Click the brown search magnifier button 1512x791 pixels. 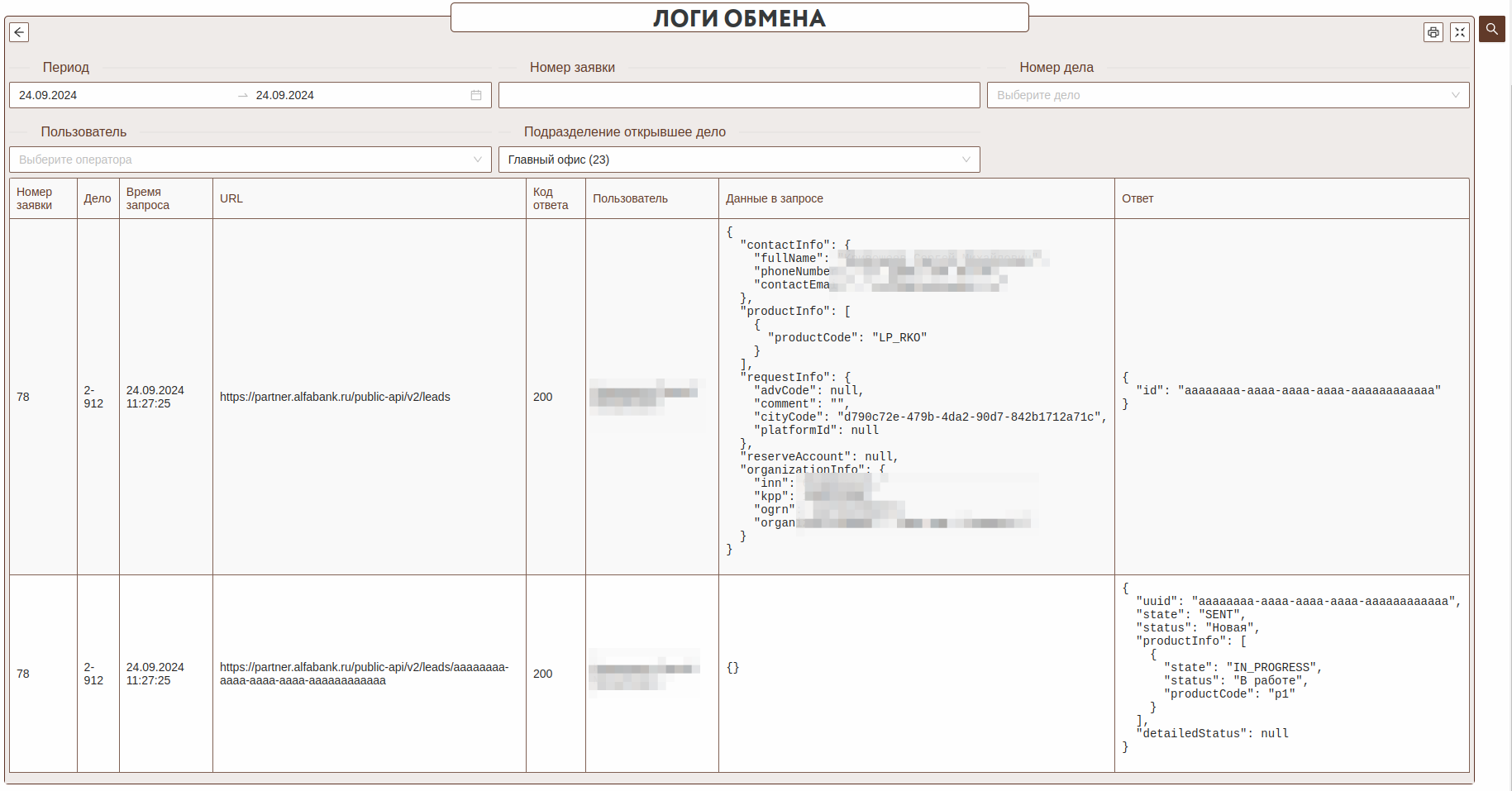(1491, 29)
